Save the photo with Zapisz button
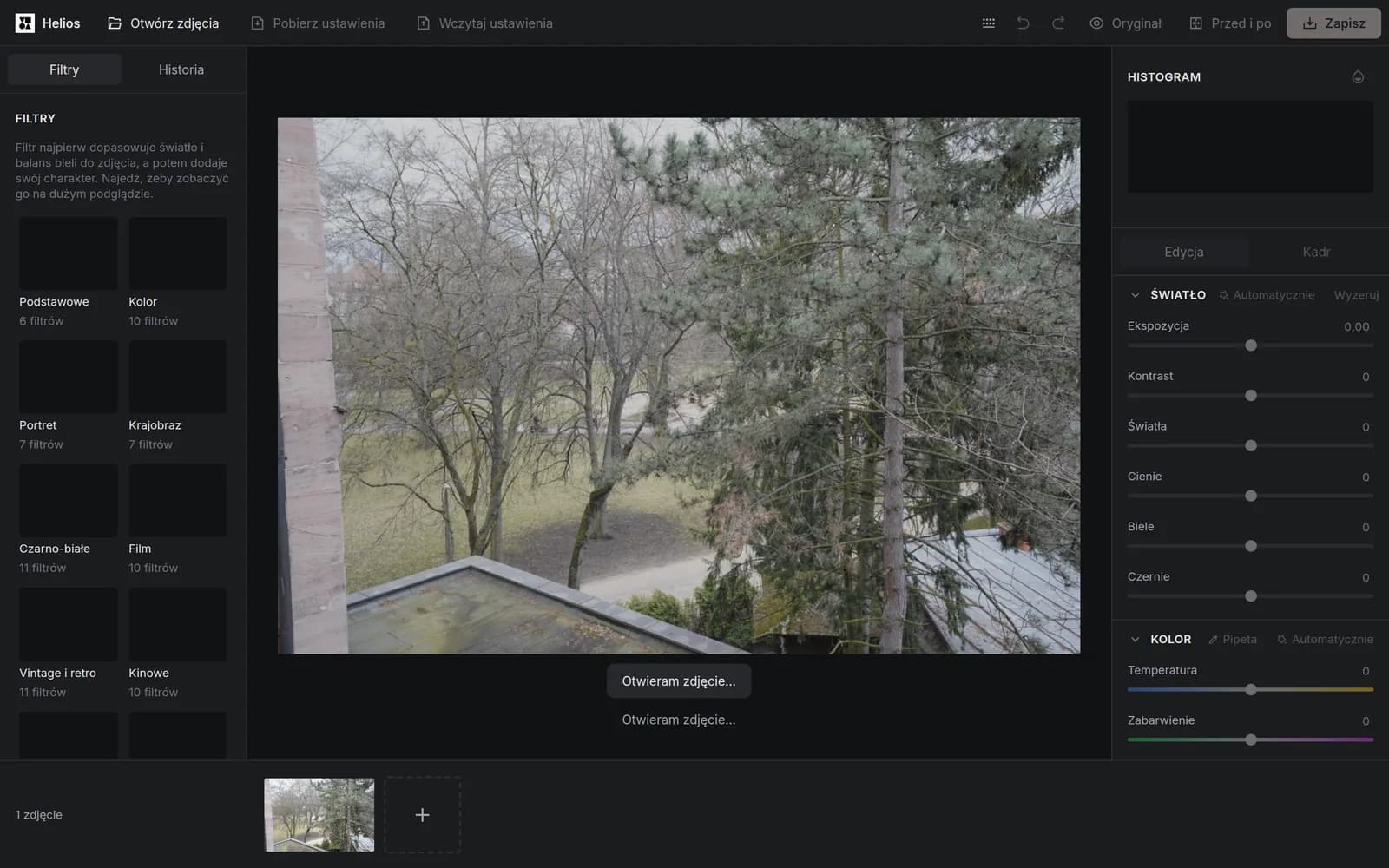This screenshot has width=1389, height=868. (1333, 23)
